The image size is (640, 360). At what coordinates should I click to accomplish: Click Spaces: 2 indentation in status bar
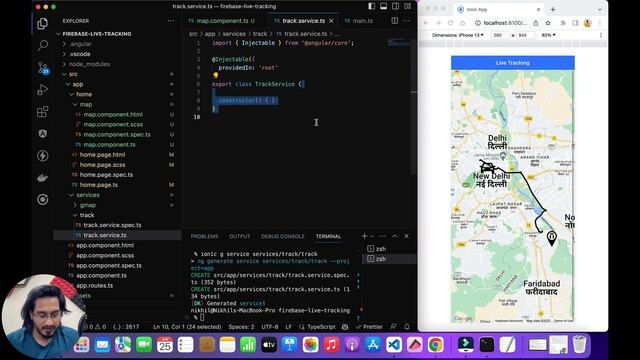(241, 327)
